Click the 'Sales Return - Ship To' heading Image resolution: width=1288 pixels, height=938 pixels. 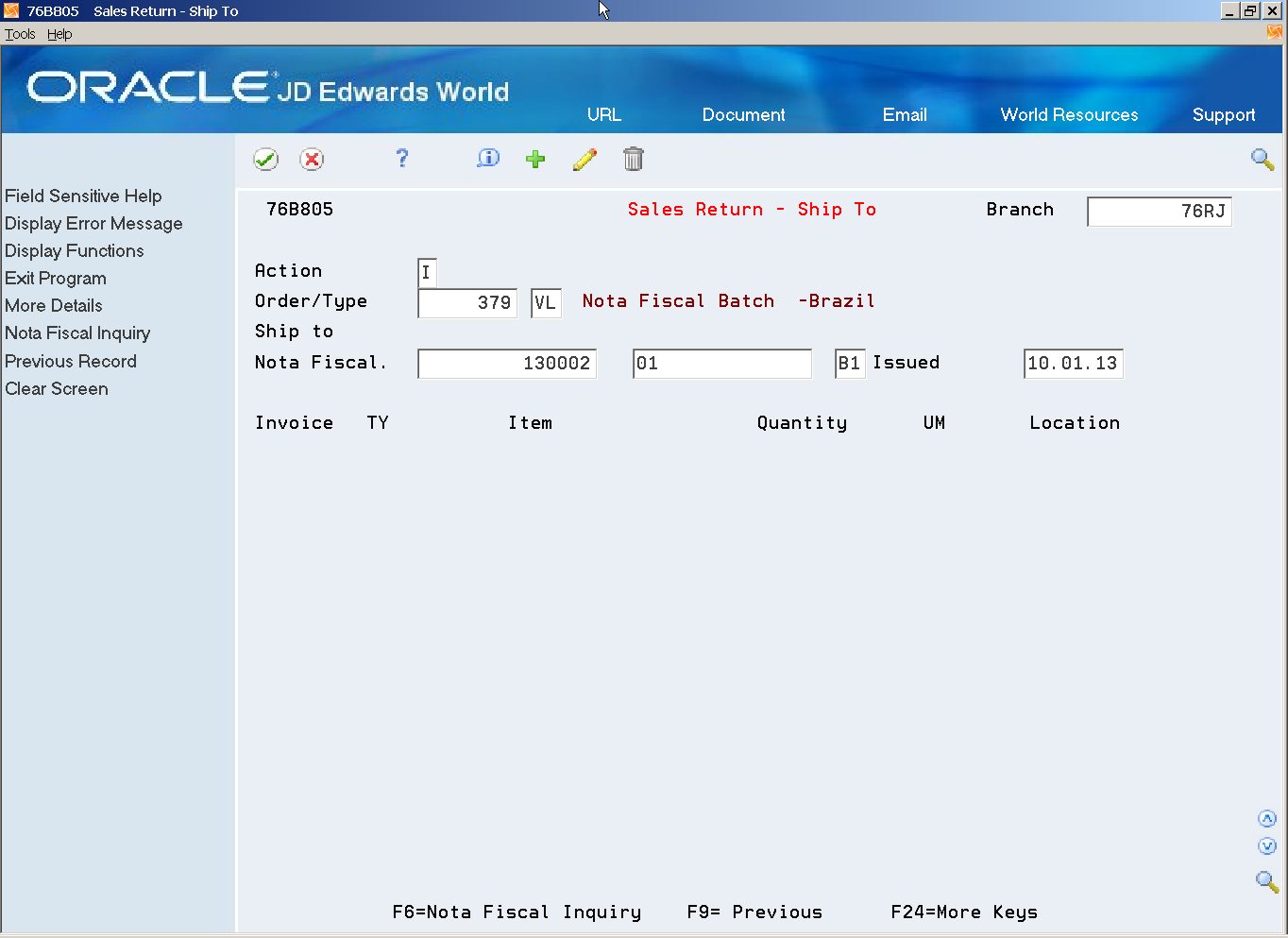pyautogui.click(x=752, y=210)
